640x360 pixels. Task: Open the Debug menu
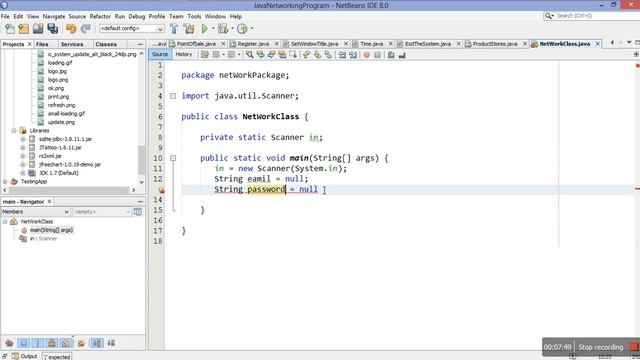(137, 16)
